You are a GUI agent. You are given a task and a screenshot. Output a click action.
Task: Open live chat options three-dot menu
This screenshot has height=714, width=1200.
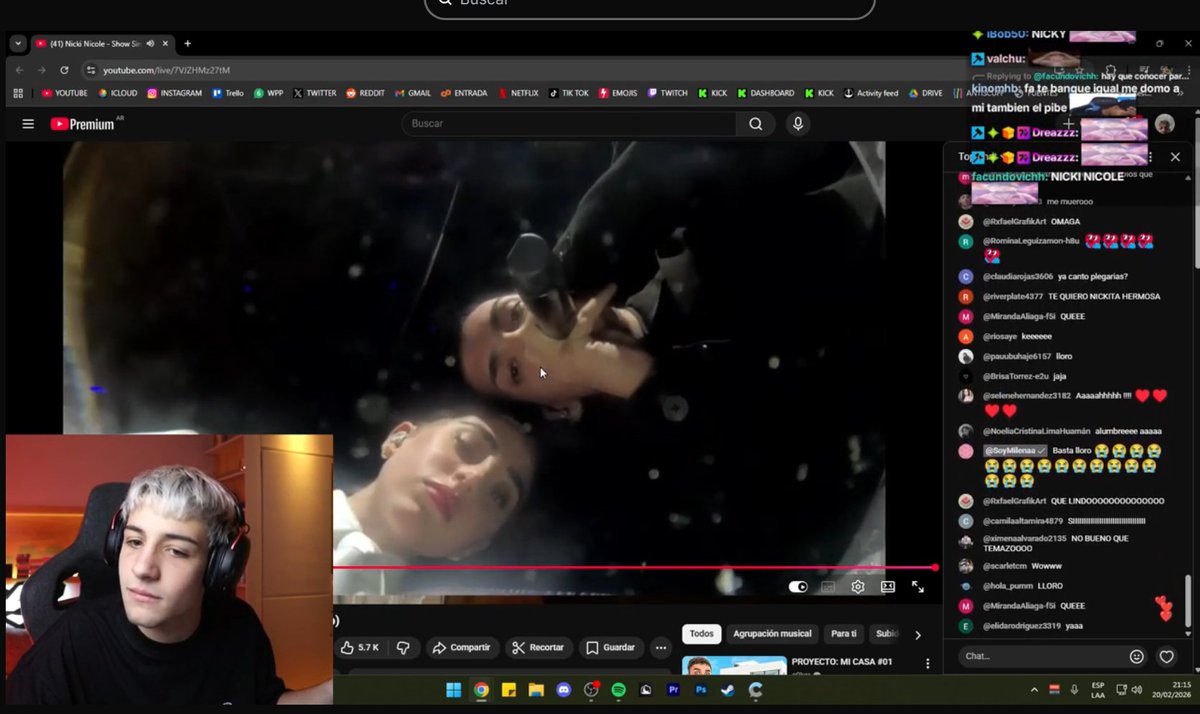1150,157
